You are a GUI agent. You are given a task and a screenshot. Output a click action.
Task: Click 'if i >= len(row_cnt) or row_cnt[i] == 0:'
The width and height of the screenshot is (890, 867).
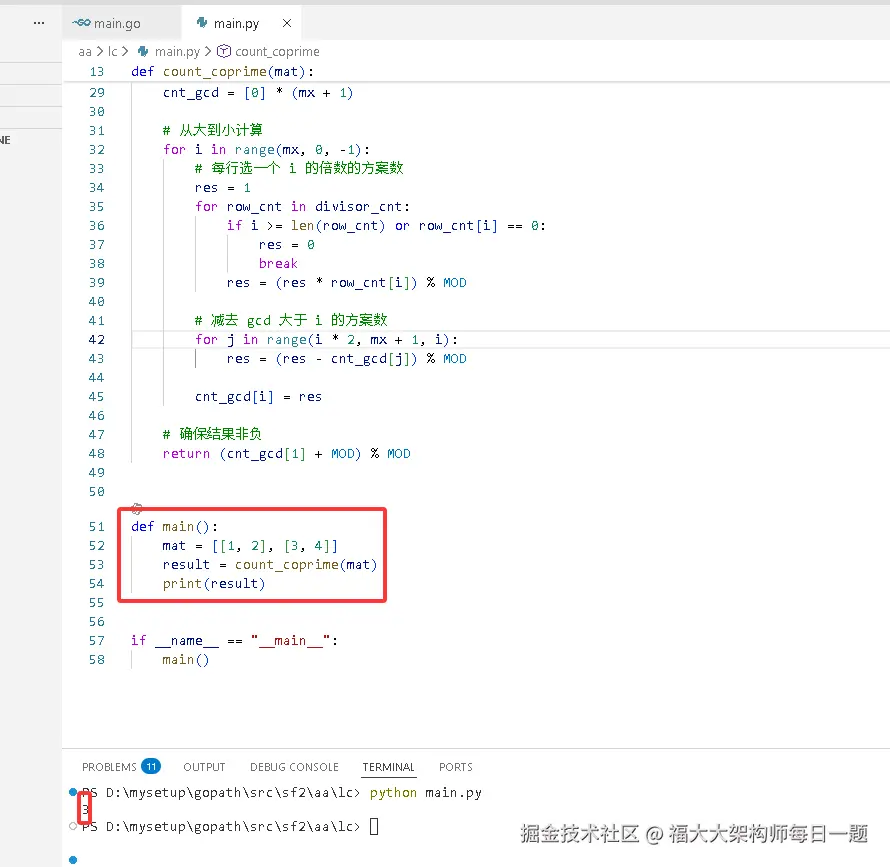pyautogui.click(x=386, y=226)
